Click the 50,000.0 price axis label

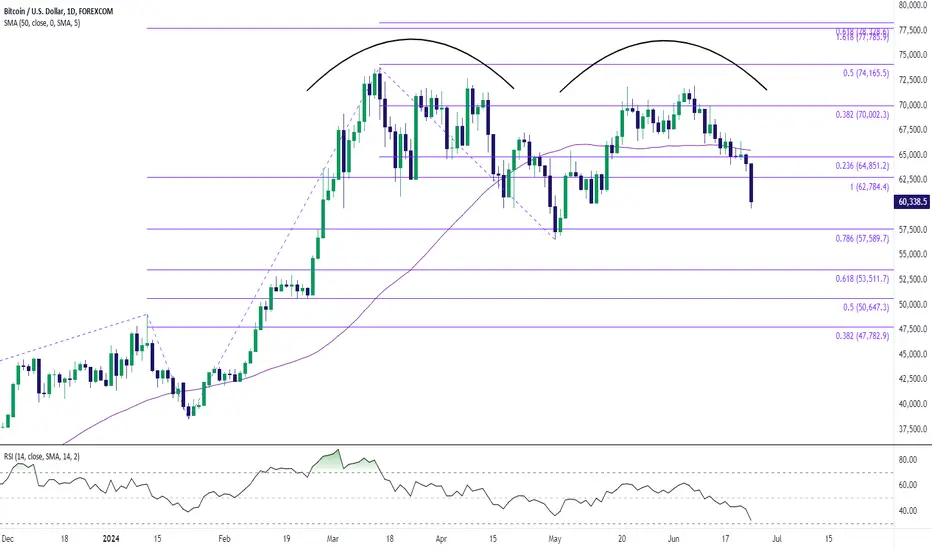(x=913, y=304)
